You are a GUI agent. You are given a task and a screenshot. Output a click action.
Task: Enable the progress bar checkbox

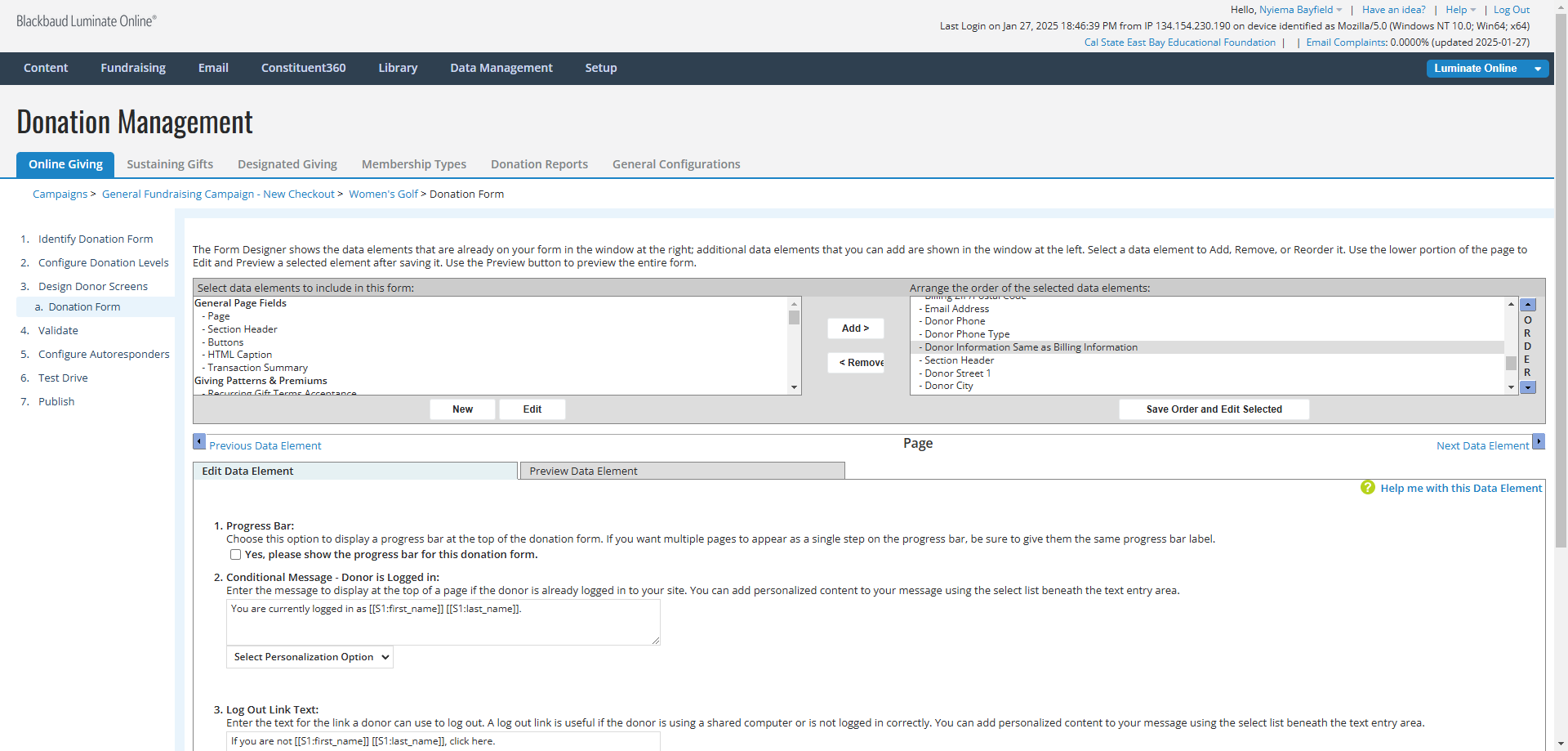pos(235,555)
